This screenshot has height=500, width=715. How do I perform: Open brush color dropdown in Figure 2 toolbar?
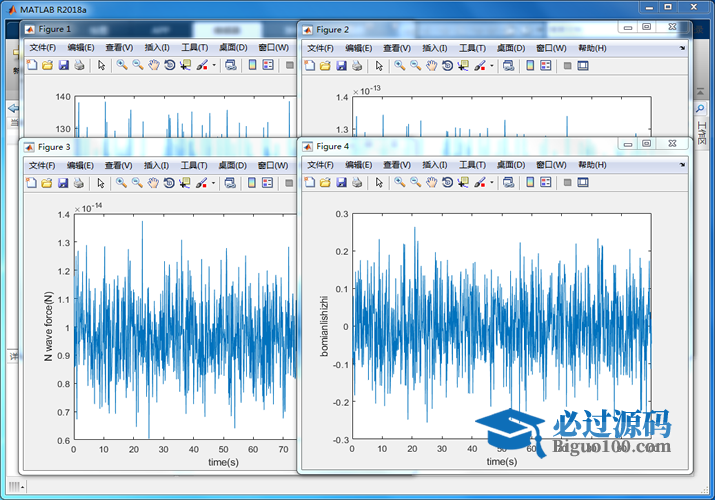tap(492, 66)
